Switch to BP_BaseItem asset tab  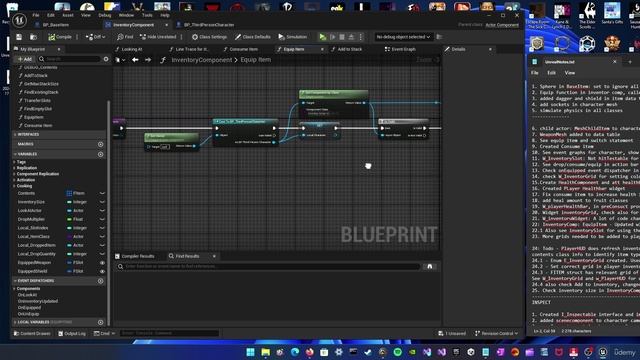(x=56, y=25)
